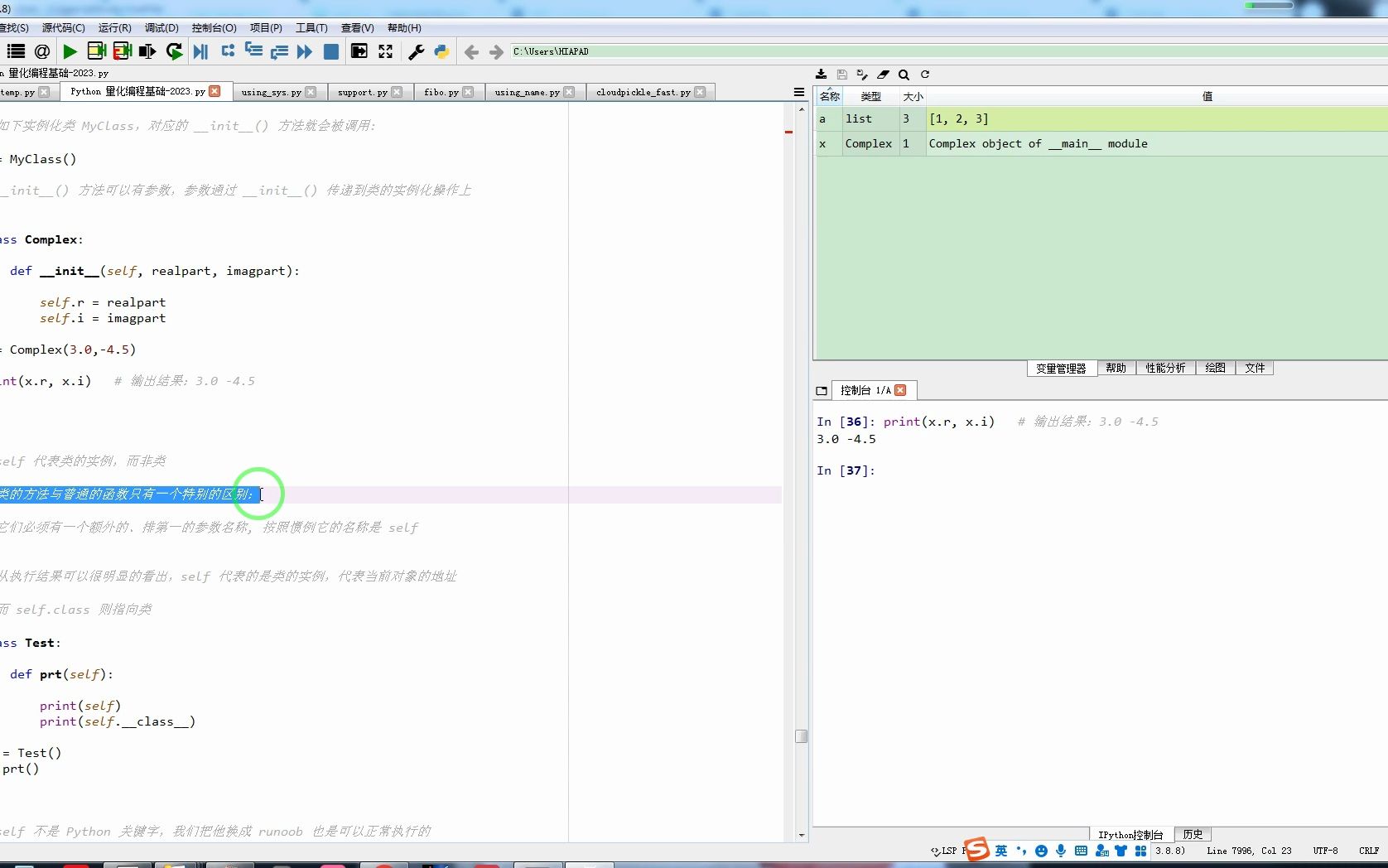
Task: Click save data icon in variable explorer
Action: pyautogui.click(x=841, y=75)
